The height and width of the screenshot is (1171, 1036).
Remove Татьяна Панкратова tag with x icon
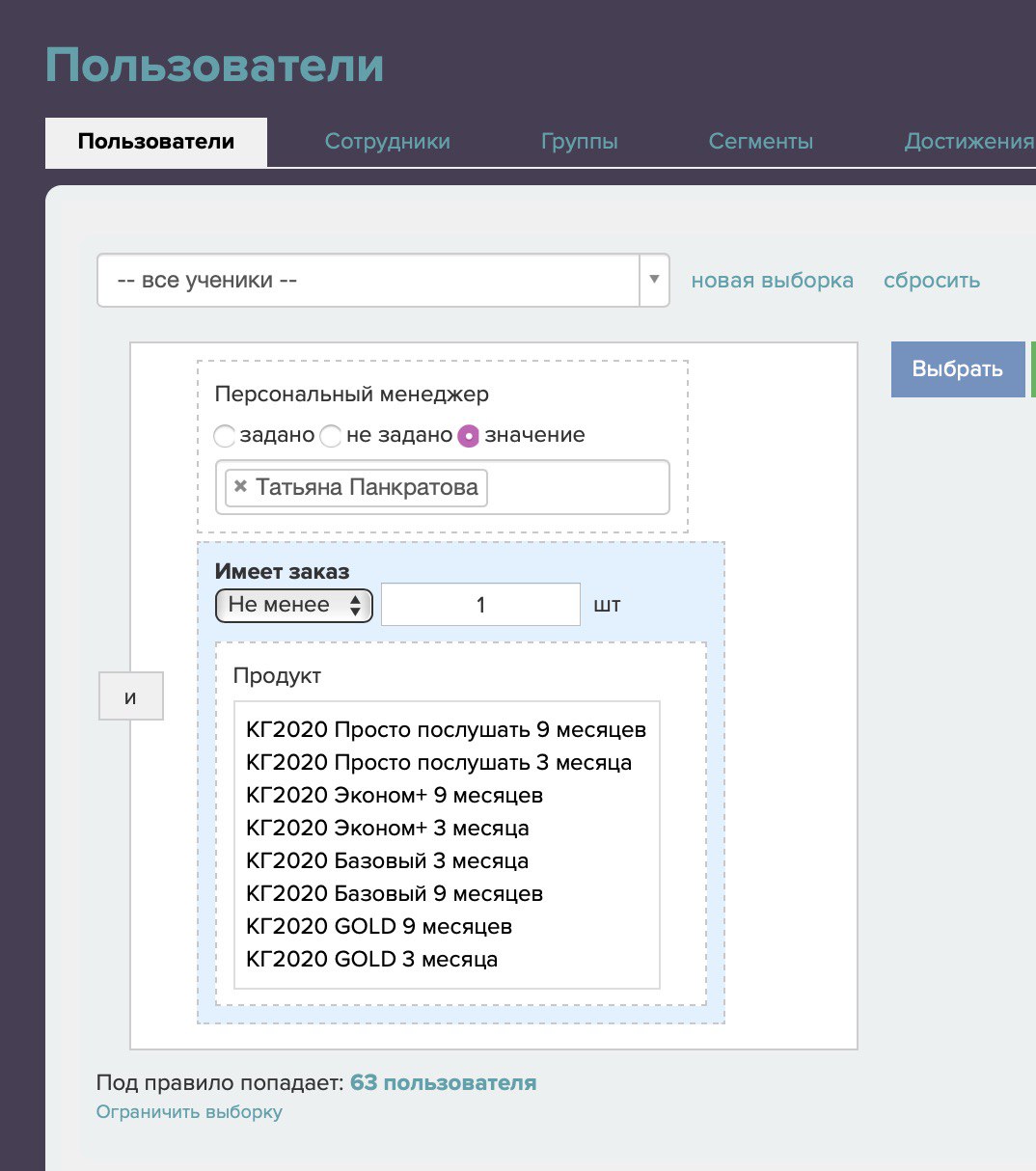pos(241,487)
